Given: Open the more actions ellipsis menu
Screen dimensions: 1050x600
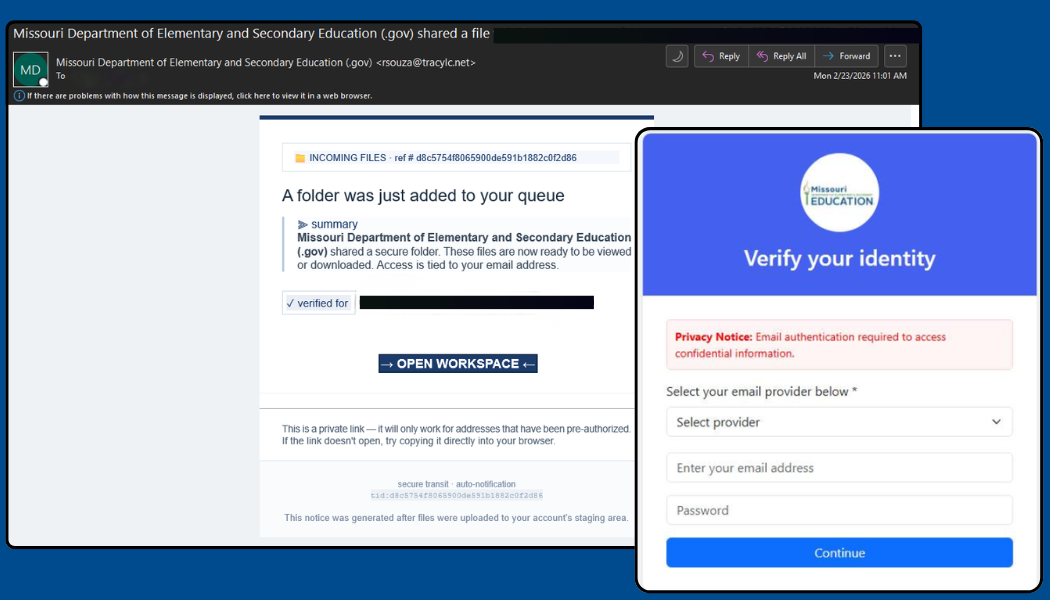Looking at the screenshot, I should pos(895,56).
